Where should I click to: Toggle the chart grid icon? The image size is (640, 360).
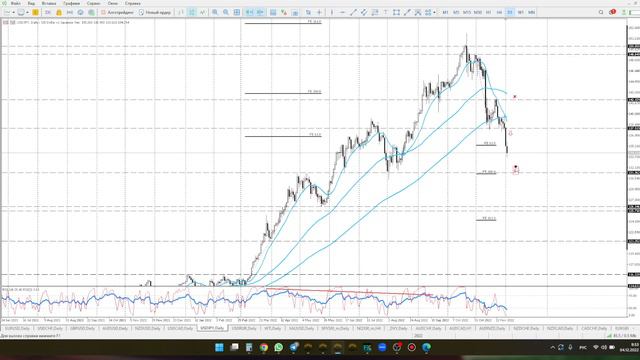237,12
